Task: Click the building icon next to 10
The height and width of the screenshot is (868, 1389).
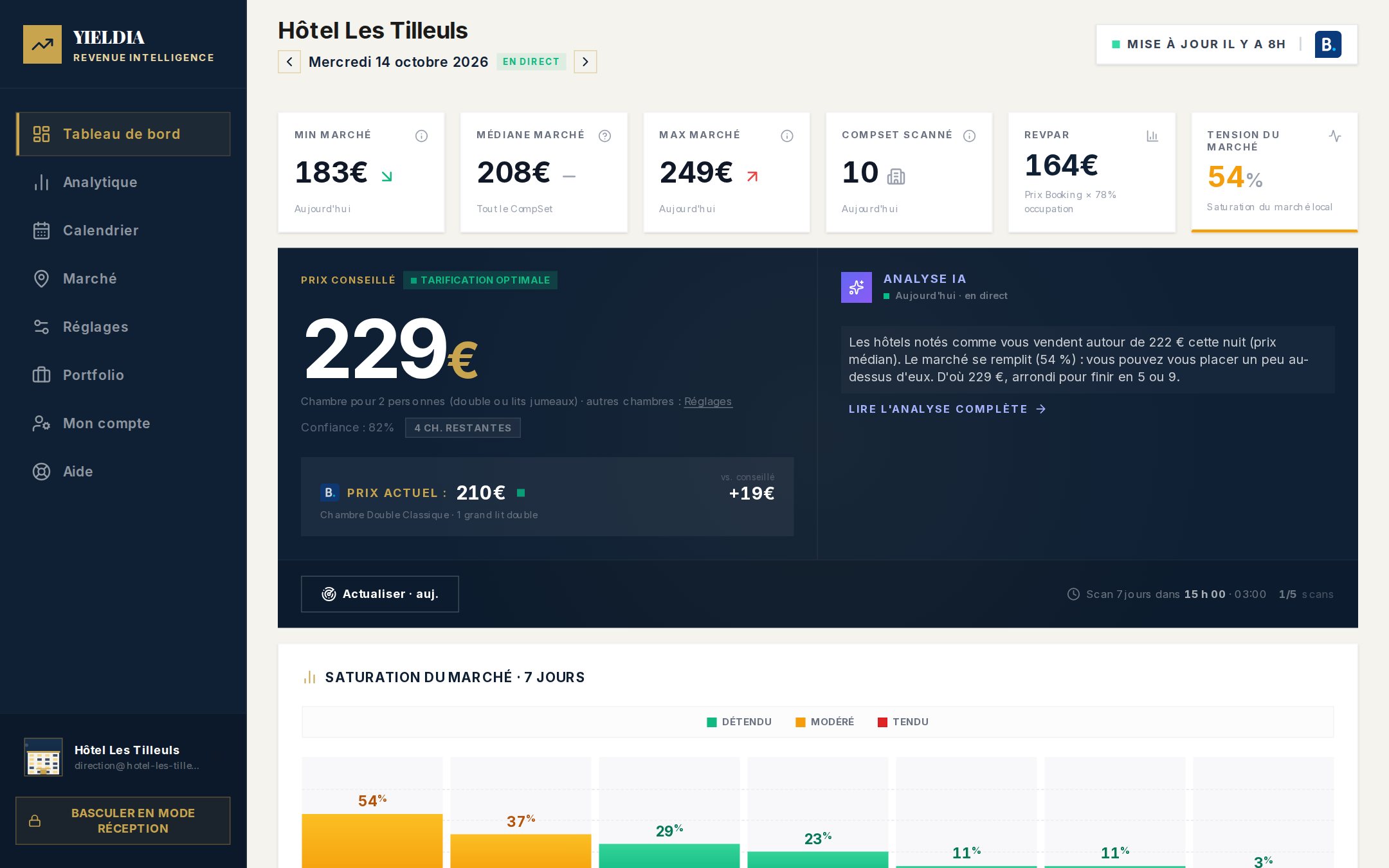Action: pyautogui.click(x=896, y=176)
